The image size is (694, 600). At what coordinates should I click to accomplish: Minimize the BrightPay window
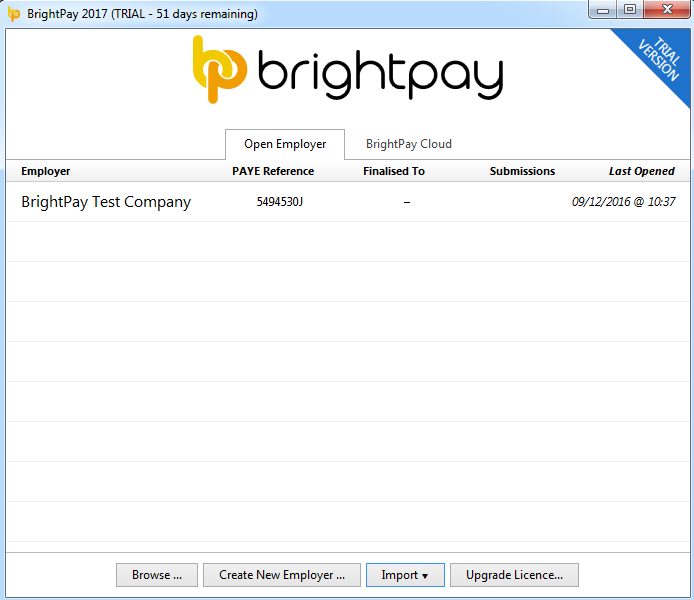click(603, 10)
